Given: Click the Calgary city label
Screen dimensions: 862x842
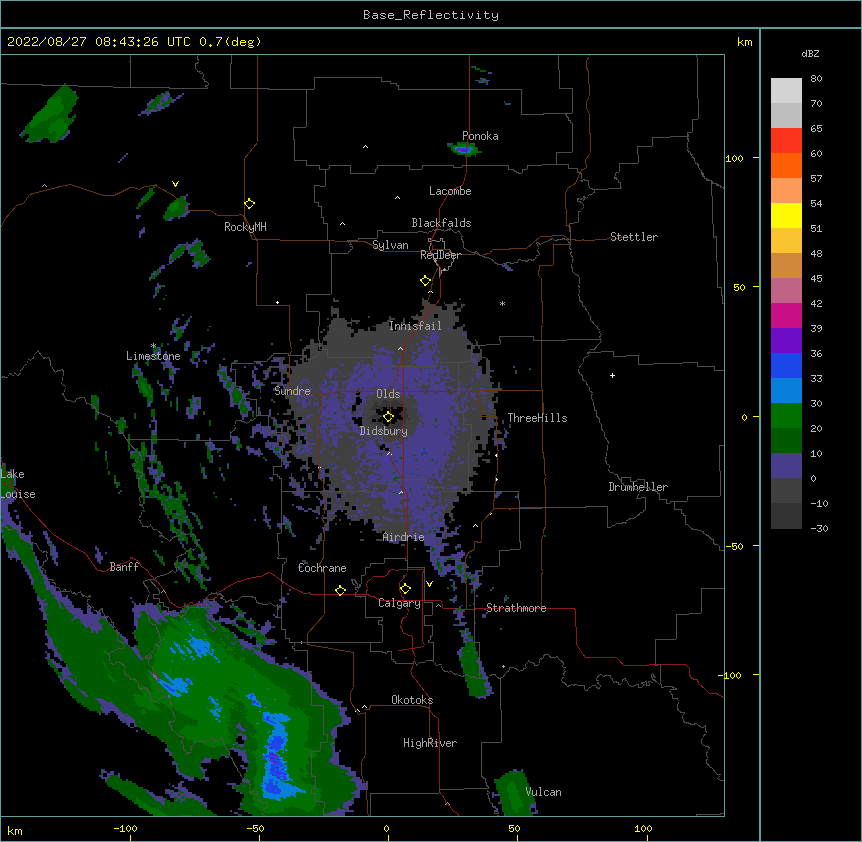Looking at the screenshot, I should click(x=399, y=603).
